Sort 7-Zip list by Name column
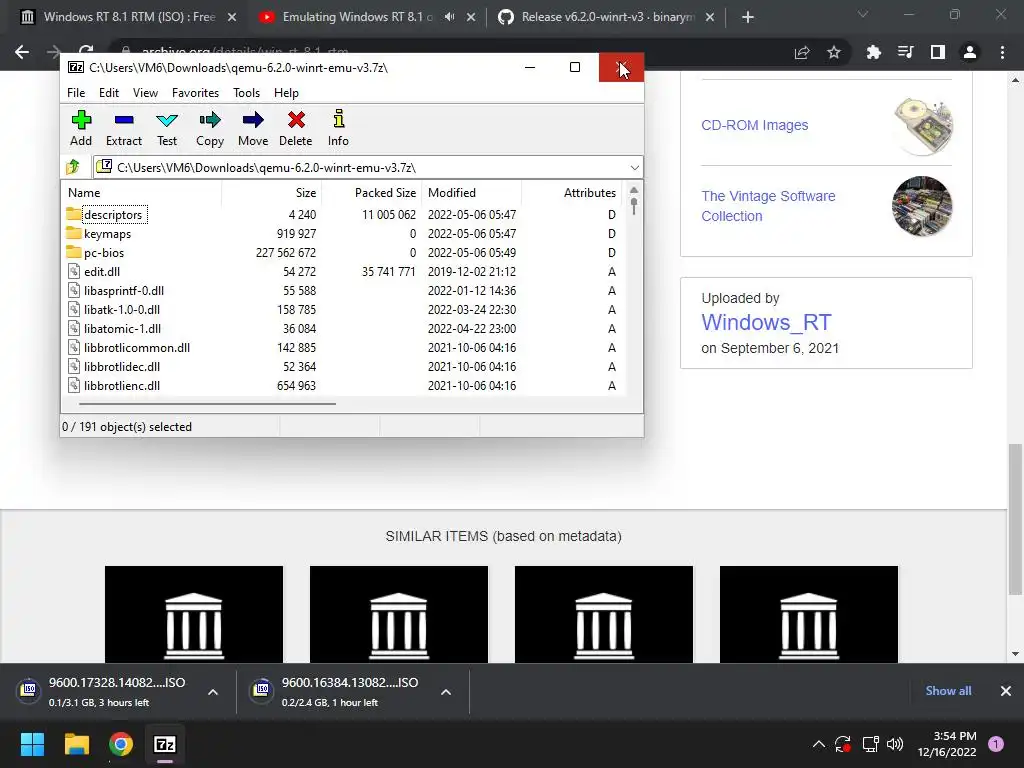Screen dimensions: 1024x768 tap(141, 193)
